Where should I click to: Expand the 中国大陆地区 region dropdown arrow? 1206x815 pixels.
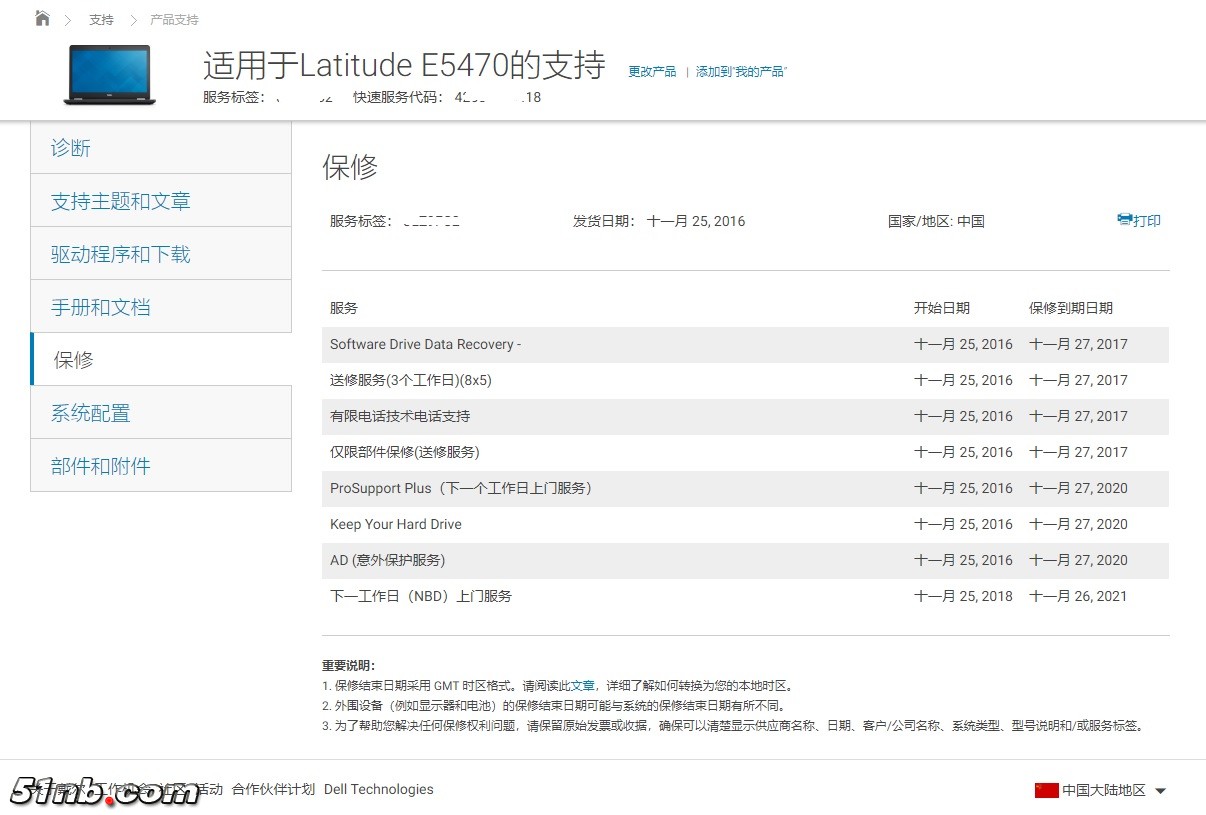click(x=1160, y=791)
